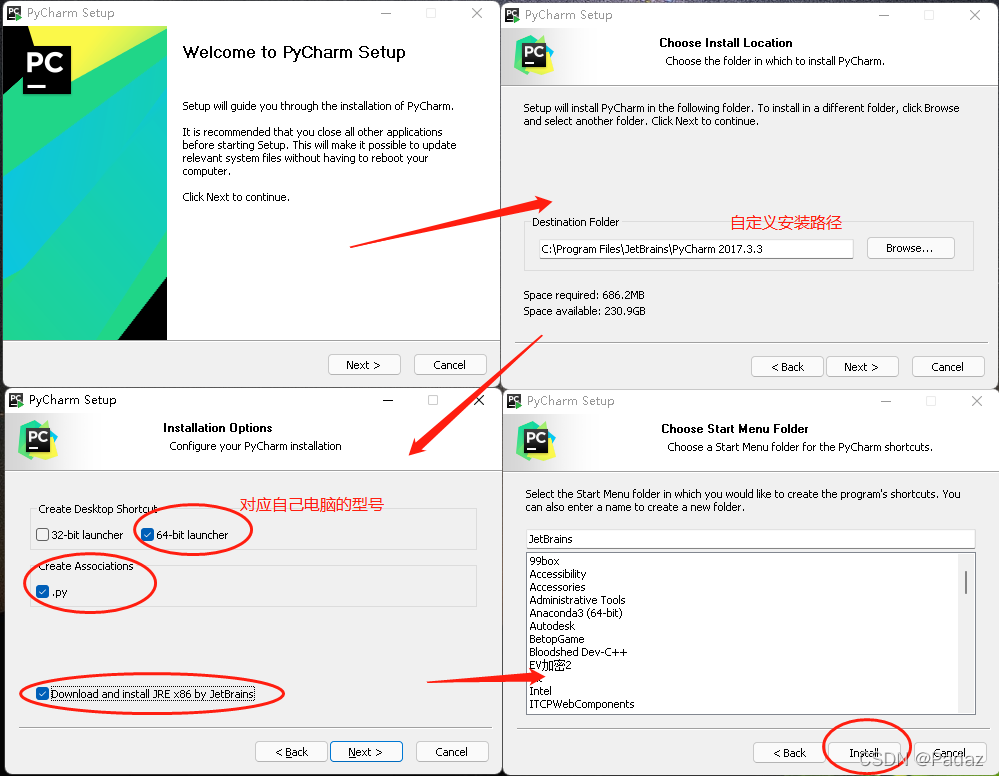Click Next in the Welcome to PyCharm Setup window
Viewport: 999px width, 776px height.
pyautogui.click(x=364, y=365)
